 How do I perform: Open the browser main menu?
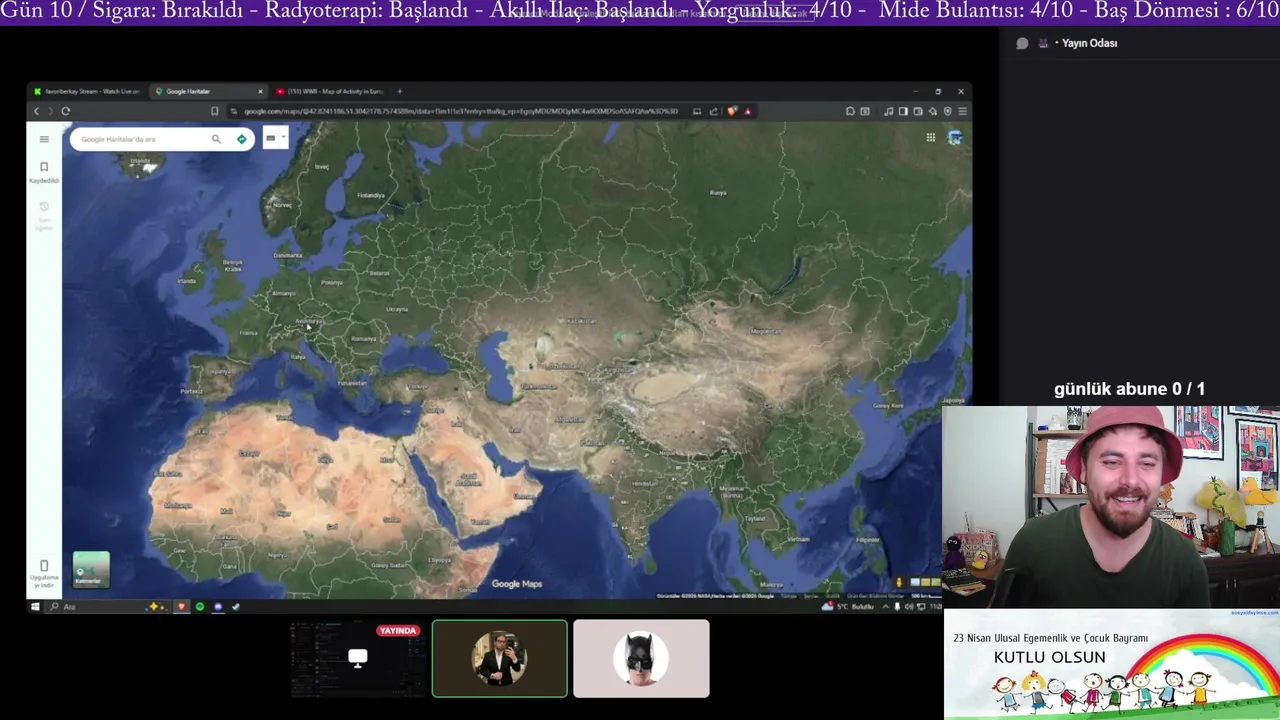(962, 111)
